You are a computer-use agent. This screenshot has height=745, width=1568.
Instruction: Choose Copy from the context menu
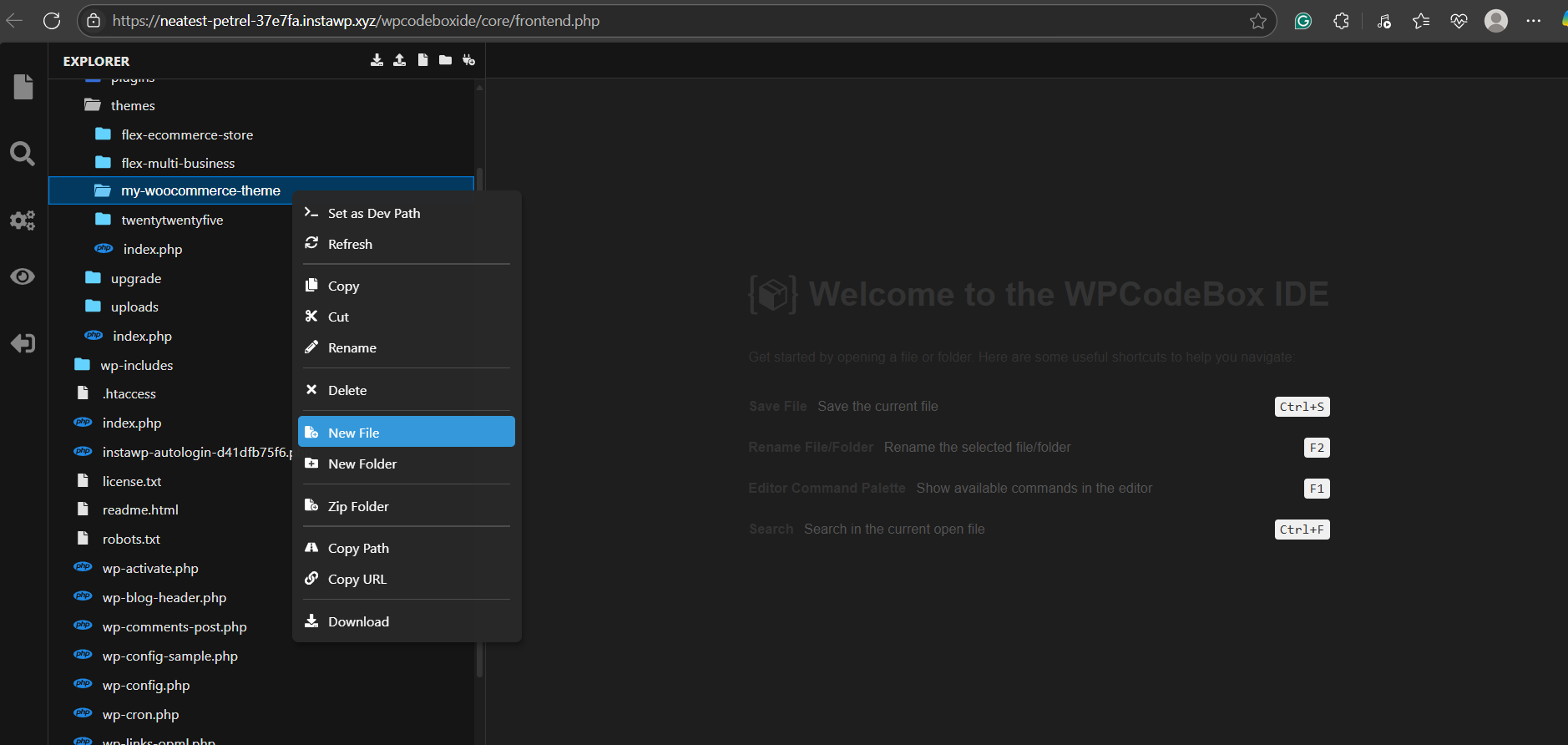406,286
